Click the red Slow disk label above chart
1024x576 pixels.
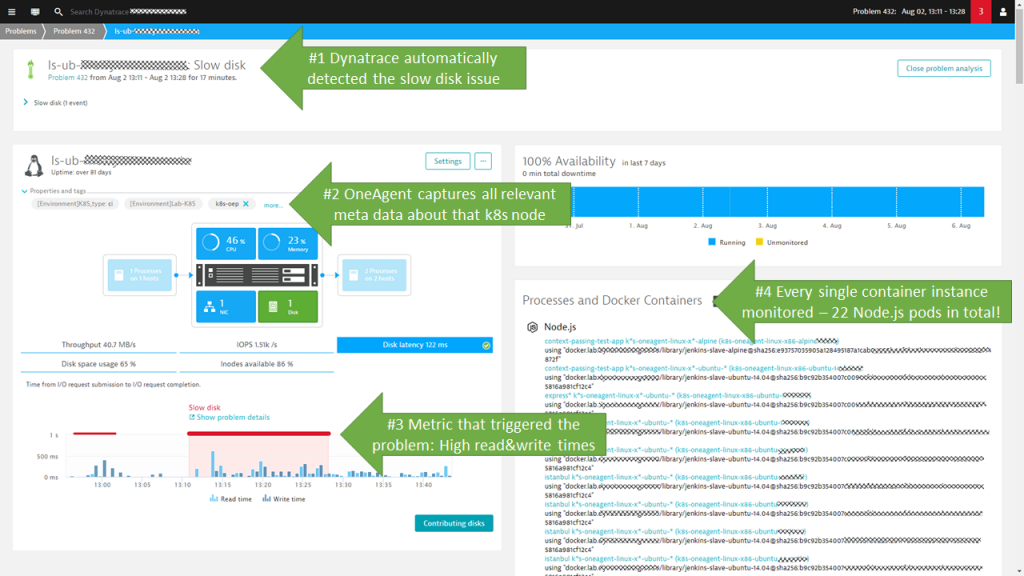click(x=204, y=408)
